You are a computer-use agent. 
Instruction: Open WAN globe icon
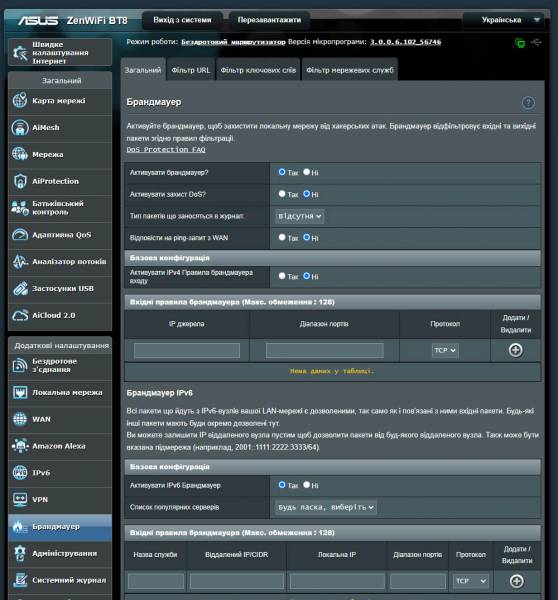point(20,419)
